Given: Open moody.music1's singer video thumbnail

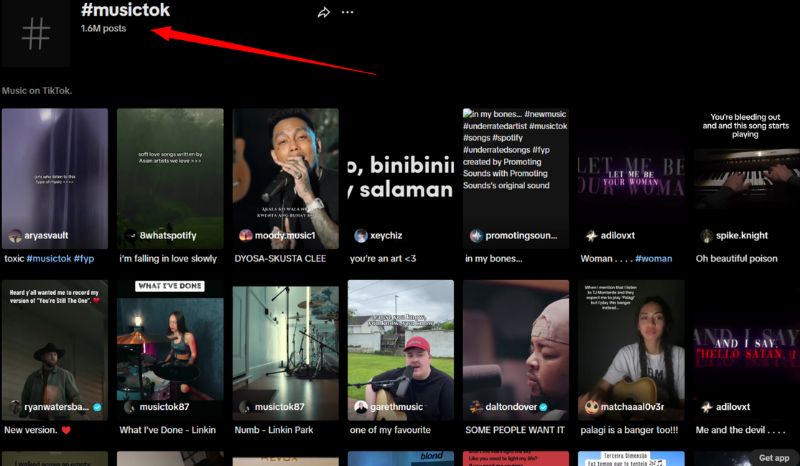Looking at the screenshot, I should pyautogui.click(x=286, y=178).
